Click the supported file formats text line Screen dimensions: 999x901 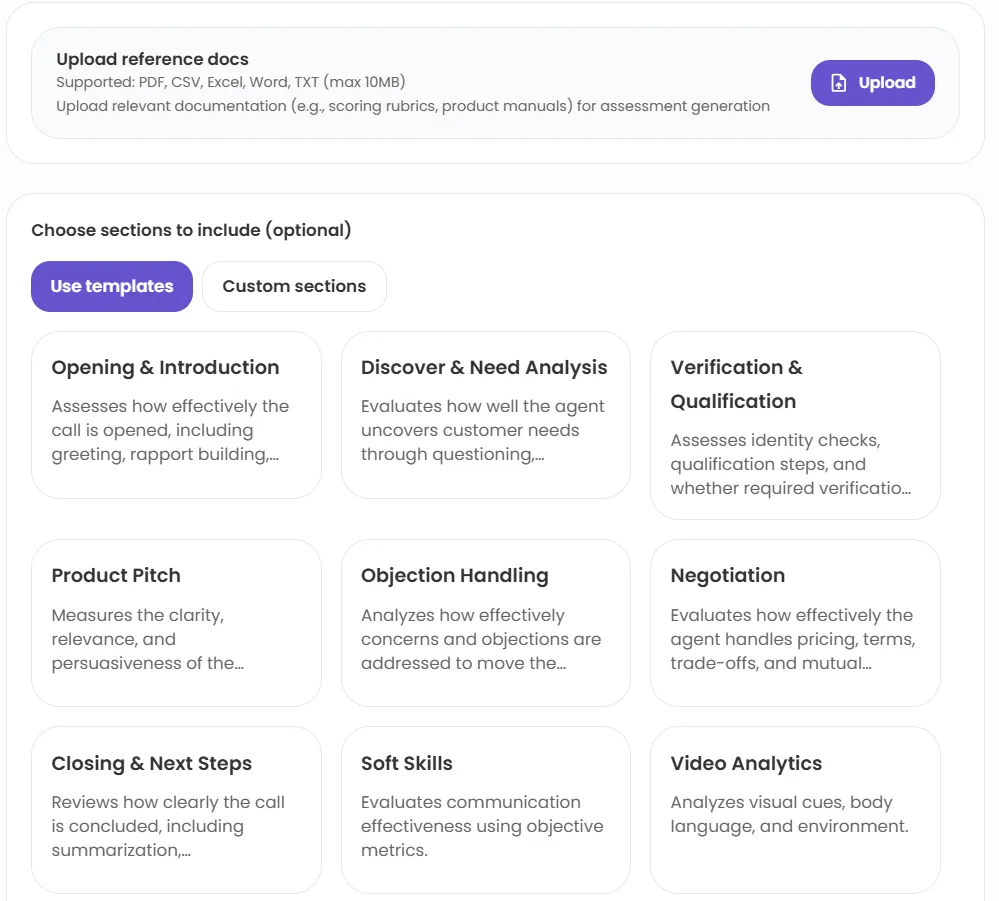pos(230,82)
